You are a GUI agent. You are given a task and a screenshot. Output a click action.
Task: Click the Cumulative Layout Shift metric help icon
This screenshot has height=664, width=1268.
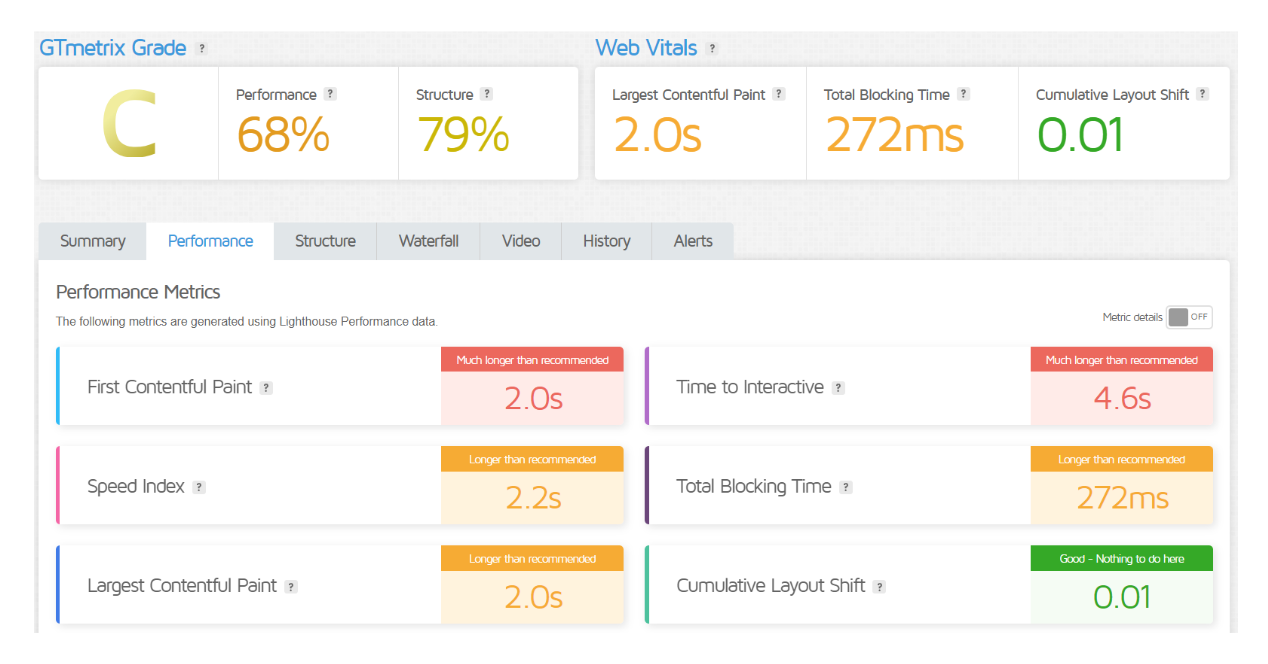click(x=879, y=586)
